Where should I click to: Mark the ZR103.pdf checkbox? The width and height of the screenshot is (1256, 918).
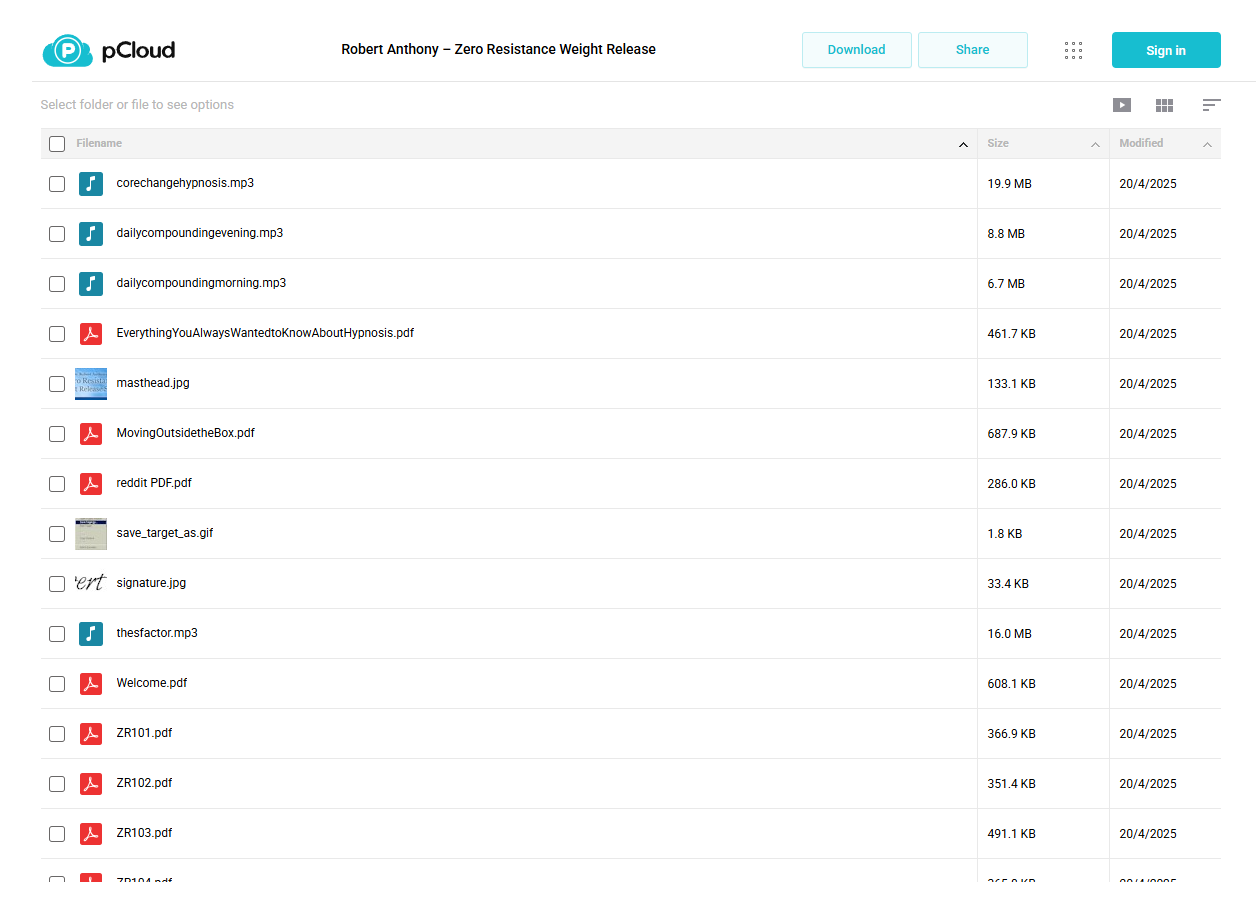click(x=57, y=834)
